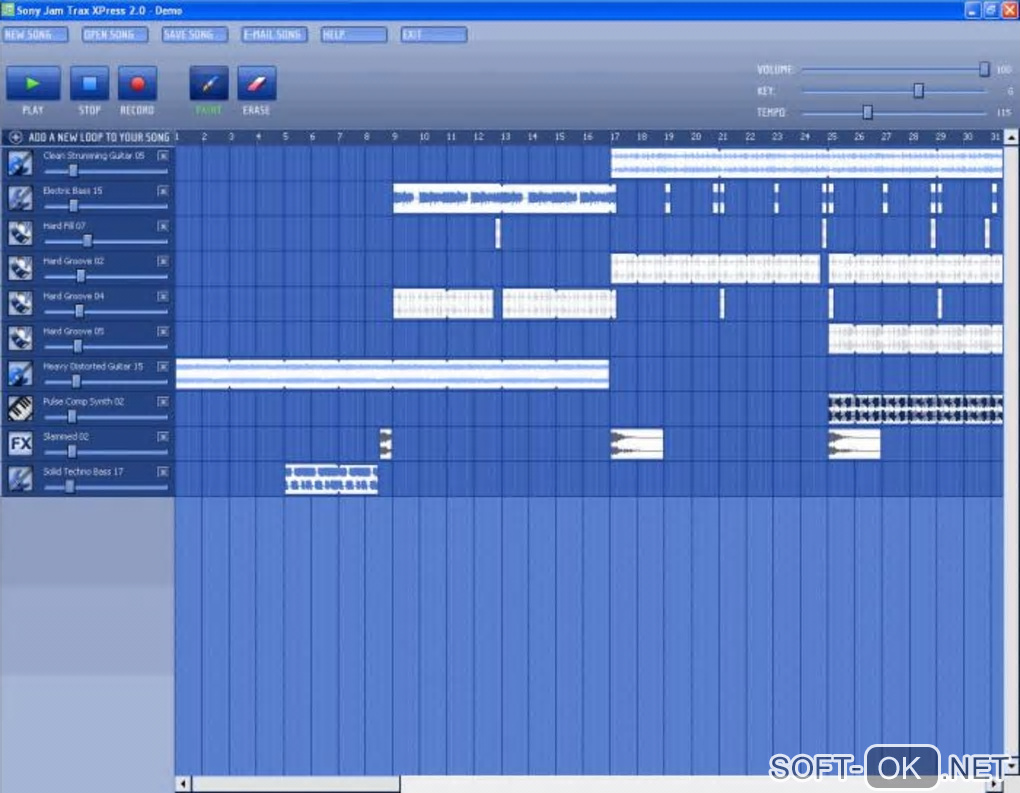Viewport: 1020px width, 793px height.
Task: Select the Pulse Comp Synth 02 clip
Action: [915, 409]
